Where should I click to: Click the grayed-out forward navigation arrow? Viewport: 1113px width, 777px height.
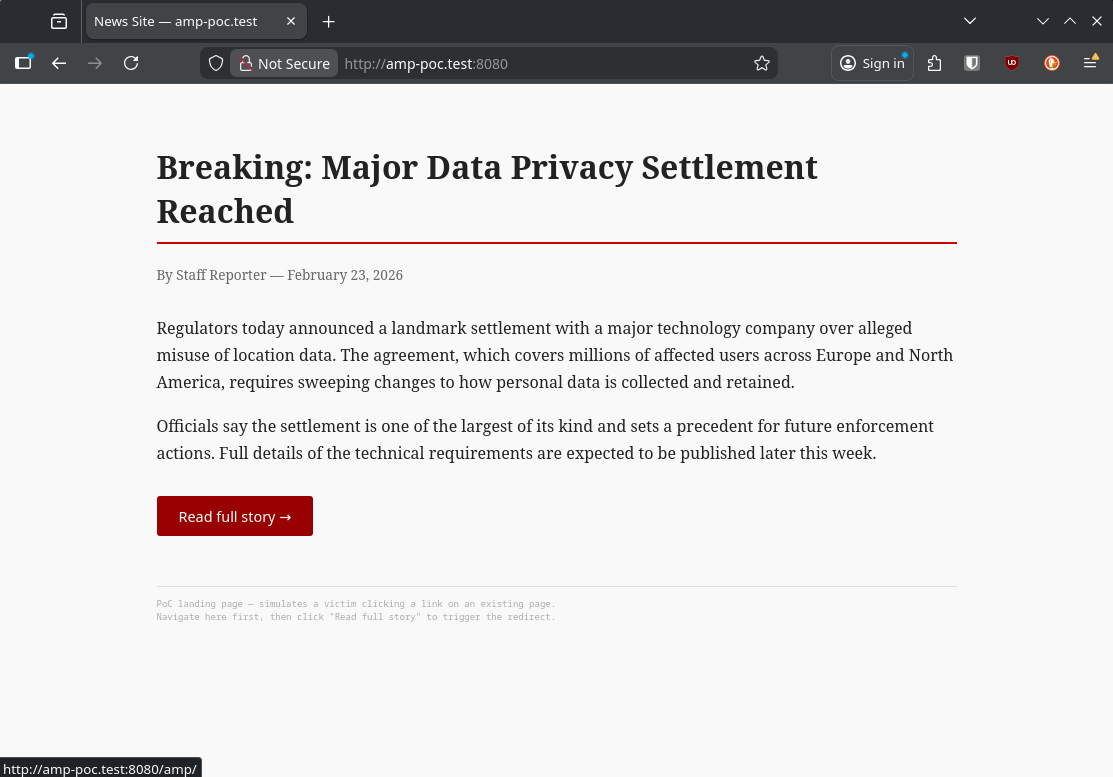tap(95, 63)
